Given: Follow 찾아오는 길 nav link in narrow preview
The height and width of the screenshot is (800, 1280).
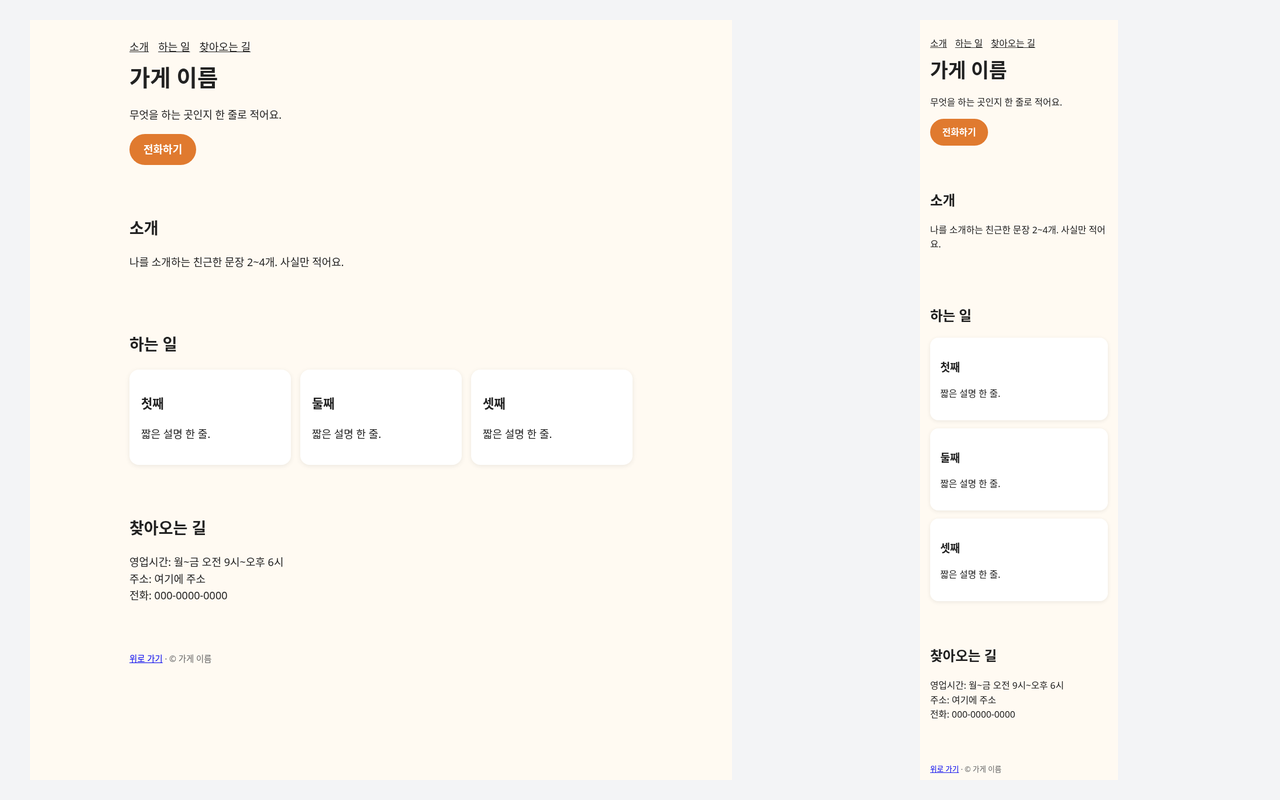Looking at the screenshot, I should pos(1013,43).
